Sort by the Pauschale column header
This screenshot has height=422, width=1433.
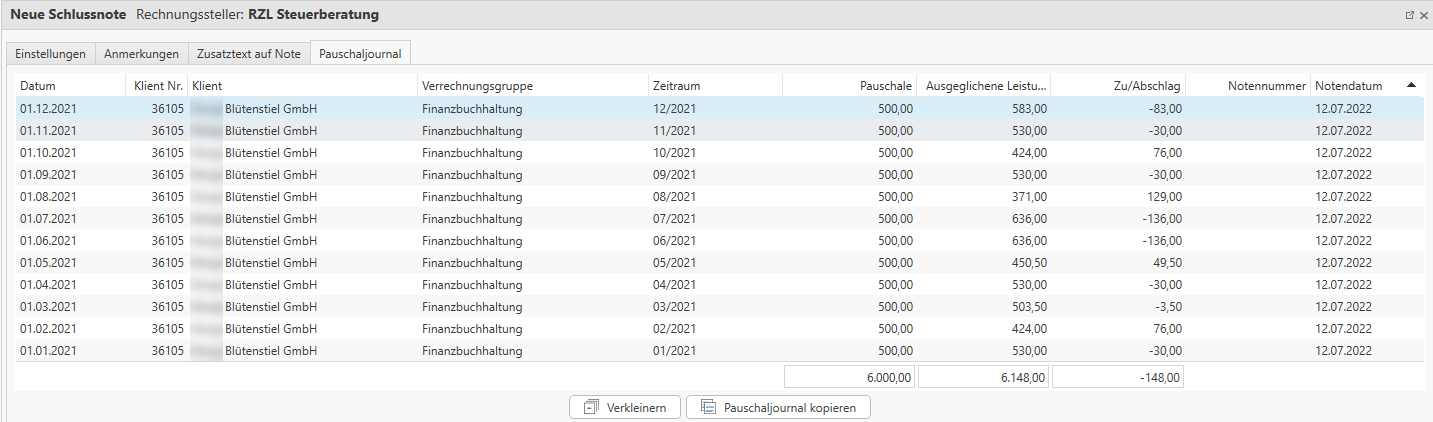885,86
